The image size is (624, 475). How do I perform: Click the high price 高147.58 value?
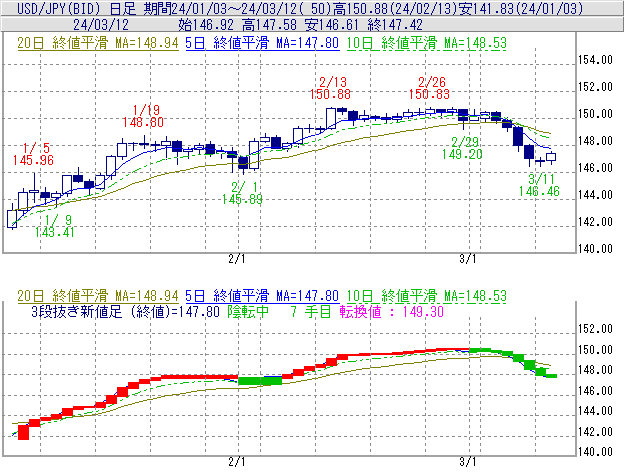(x=269, y=25)
